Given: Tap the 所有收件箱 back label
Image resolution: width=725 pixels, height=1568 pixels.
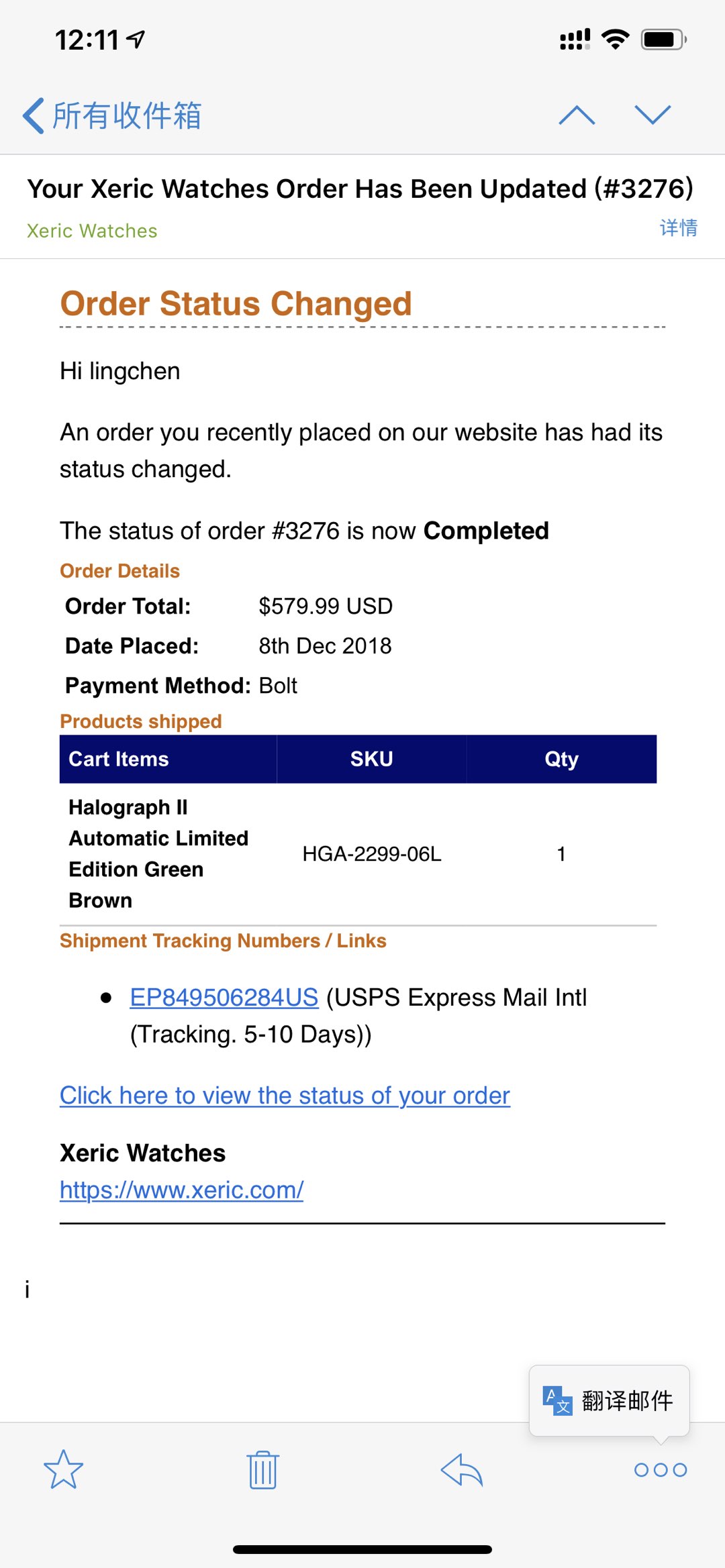Looking at the screenshot, I should (x=128, y=115).
